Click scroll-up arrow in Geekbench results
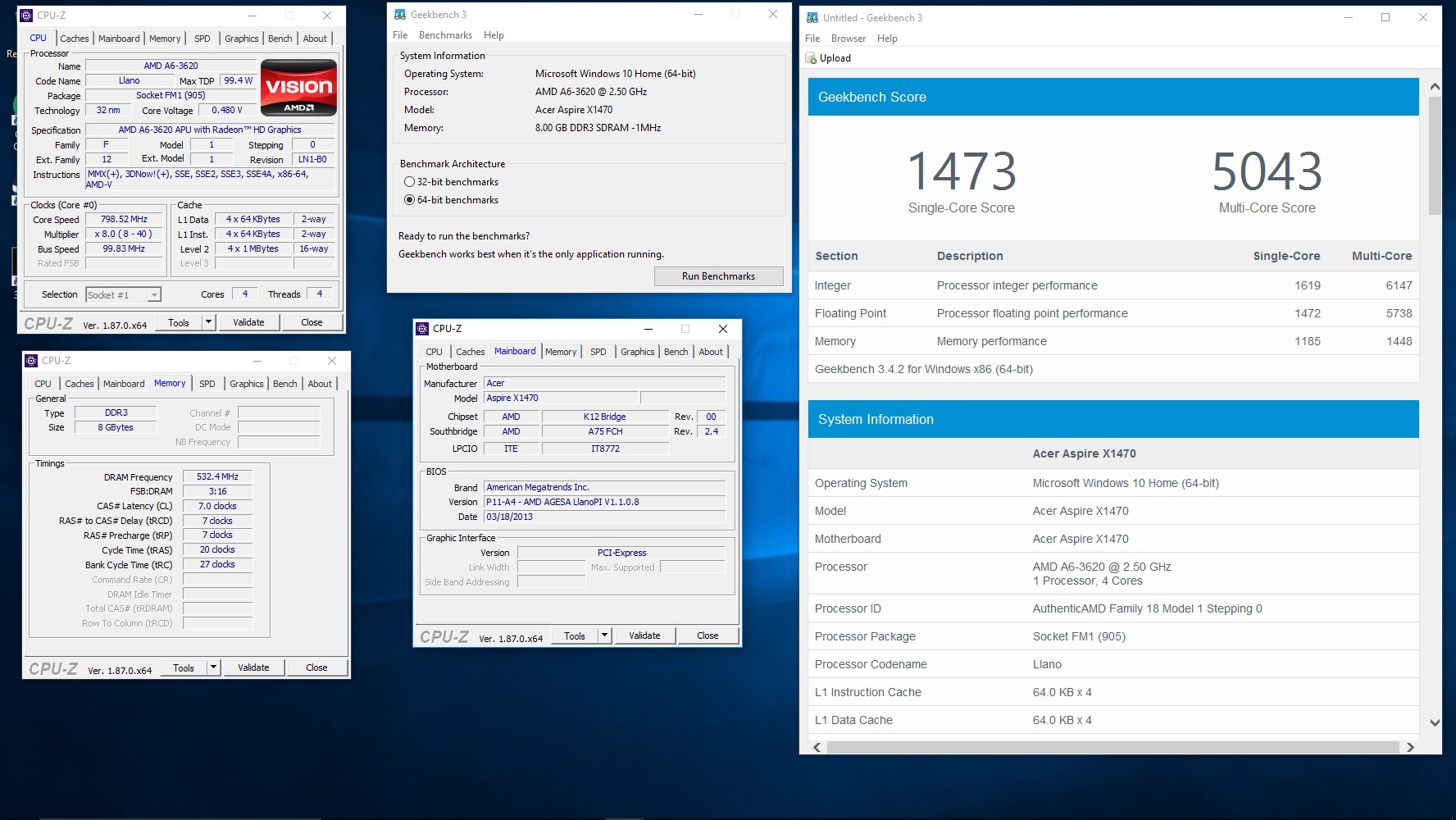The image size is (1456, 820). pos(1435,86)
